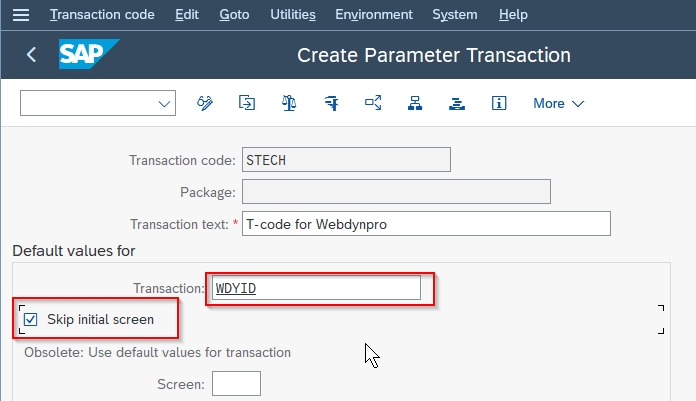
Task: Click the Display/Change pencil toolbar icon
Action: coord(206,103)
